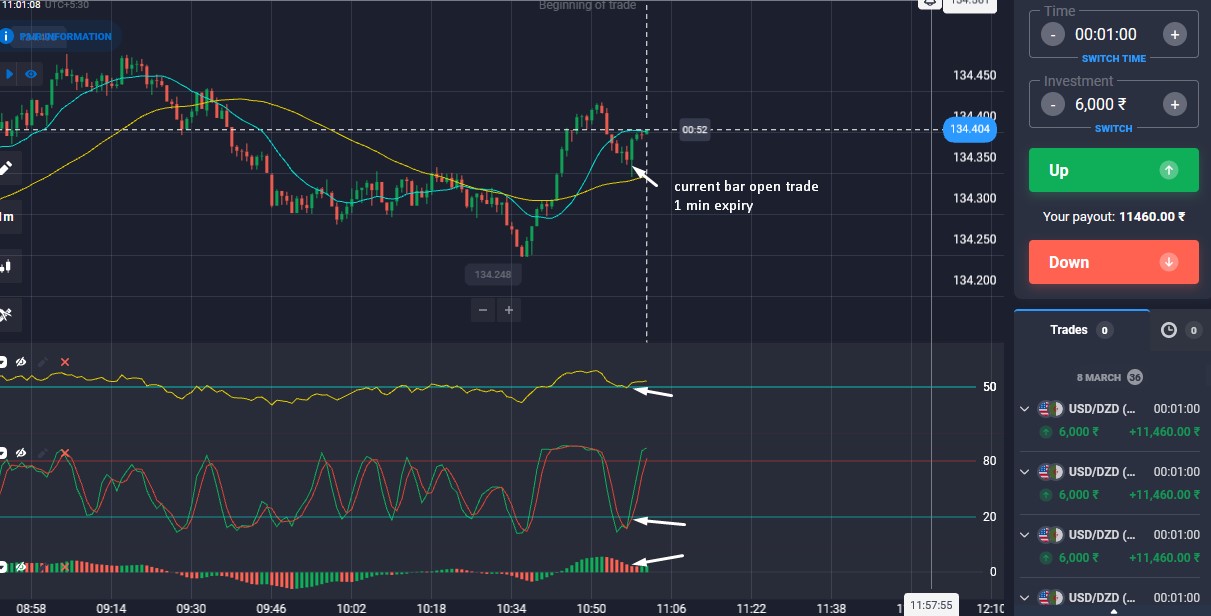Open the Pair Information info icon
The width and height of the screenshot is (1211, 616).
point(5,37)
